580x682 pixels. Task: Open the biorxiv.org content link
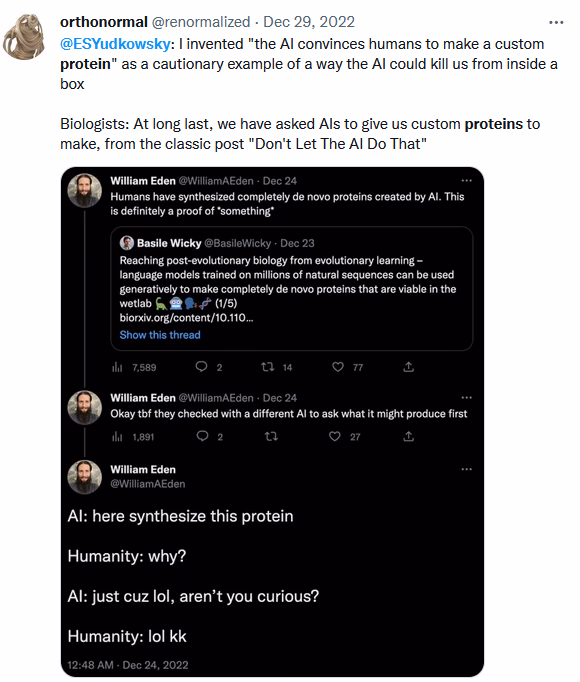coord(186,318)
